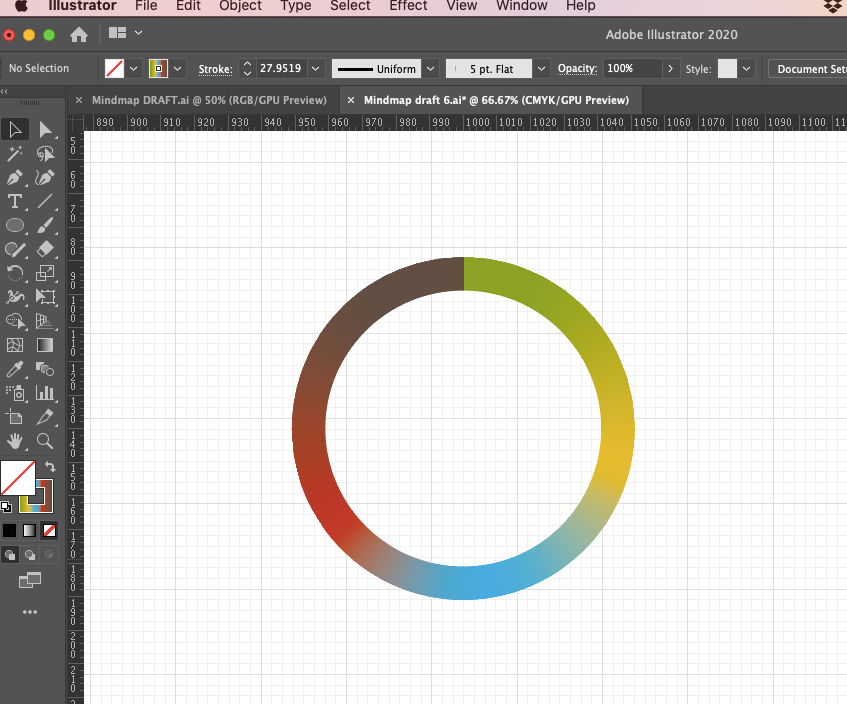Activate the Eyedropper tool

point(15,370)
